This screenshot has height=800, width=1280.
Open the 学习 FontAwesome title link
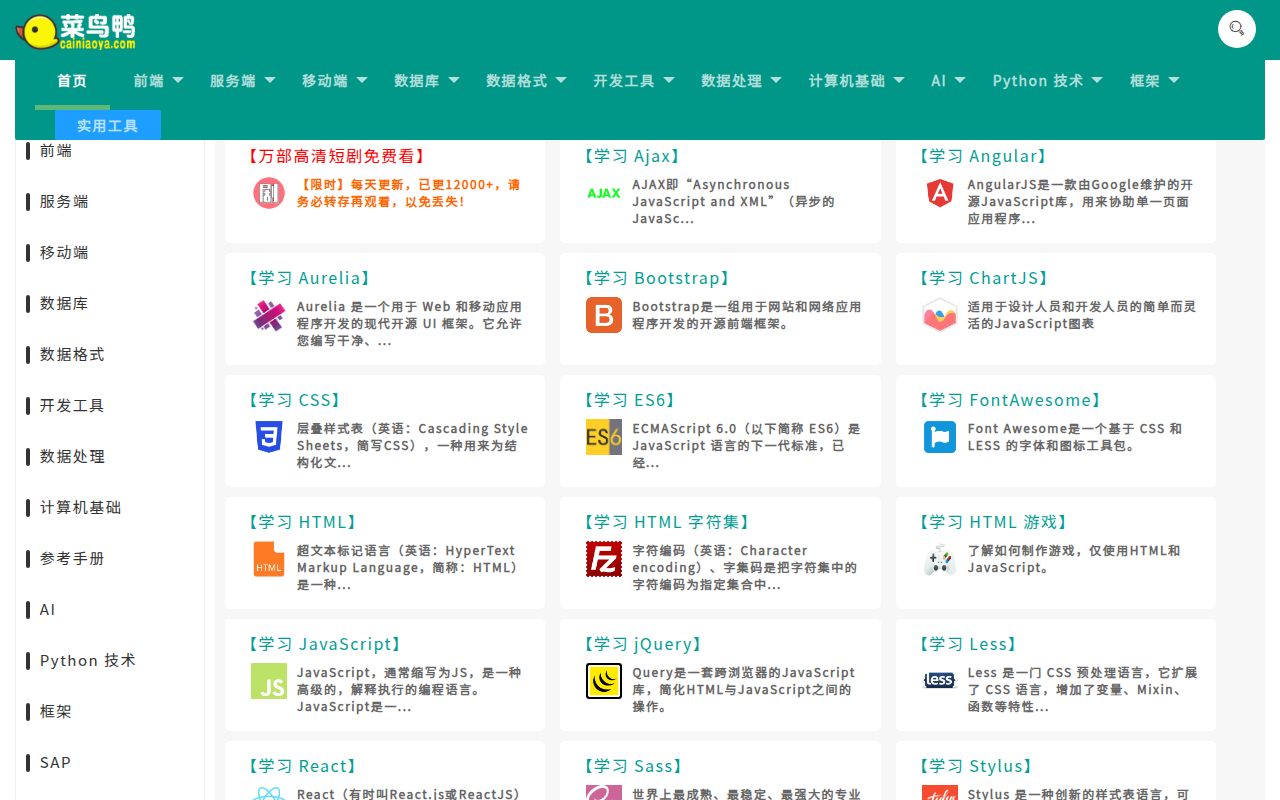[1010, 400]
